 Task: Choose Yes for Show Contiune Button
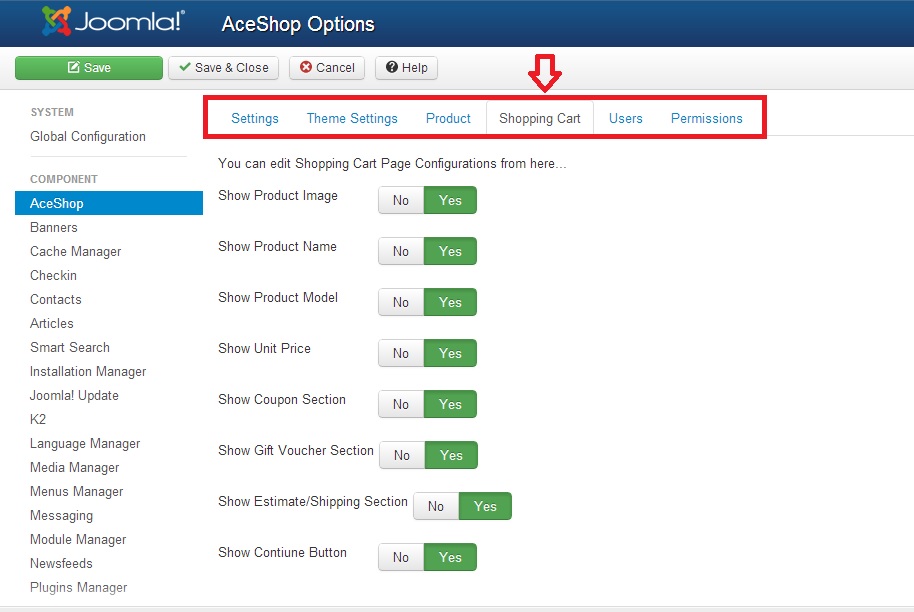(450, 557)
